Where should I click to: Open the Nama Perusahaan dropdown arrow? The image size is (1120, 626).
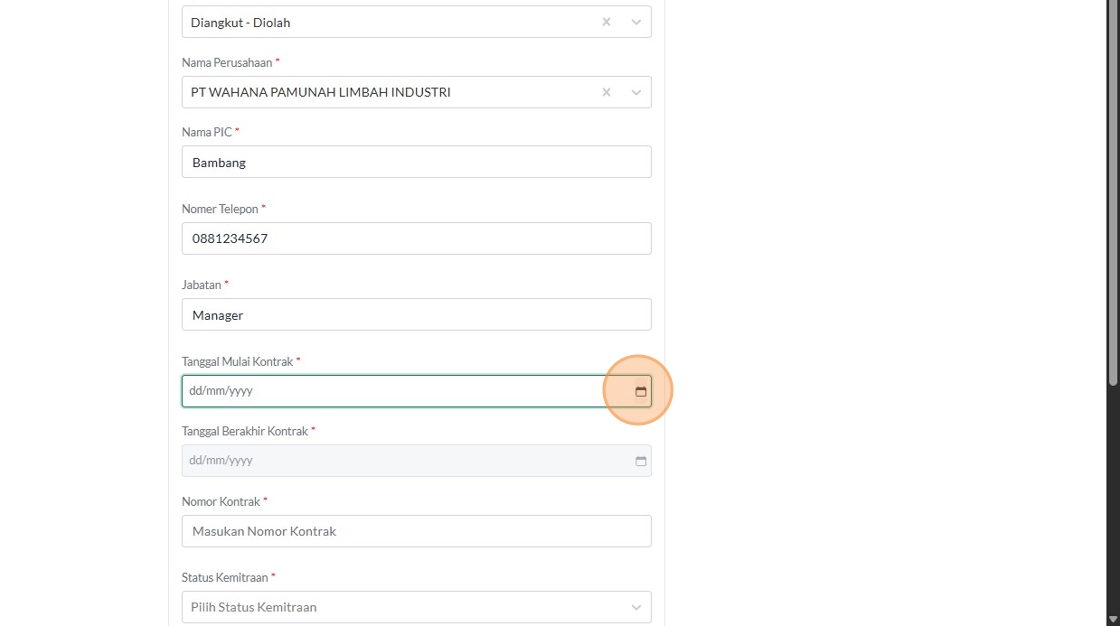(x=636, y=92)
